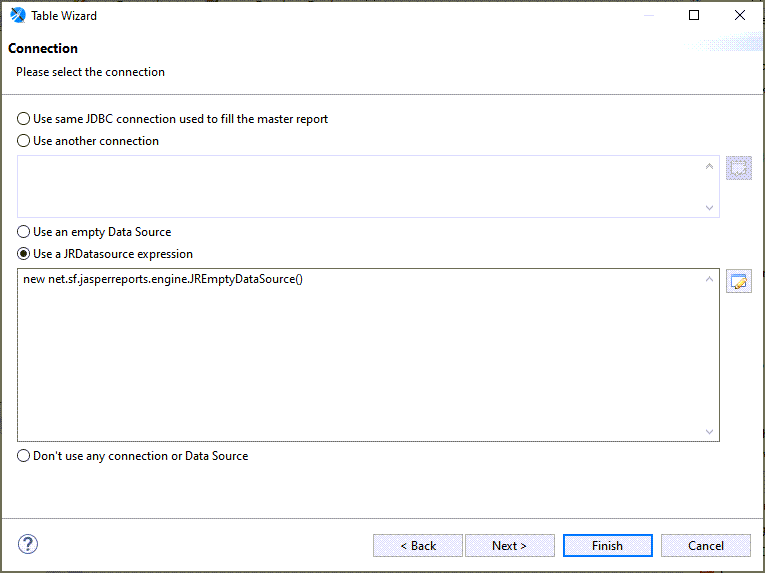Click inside the JRDatasource expression text area
This screenshot has height=573, width=765.
tap(360, 360)
